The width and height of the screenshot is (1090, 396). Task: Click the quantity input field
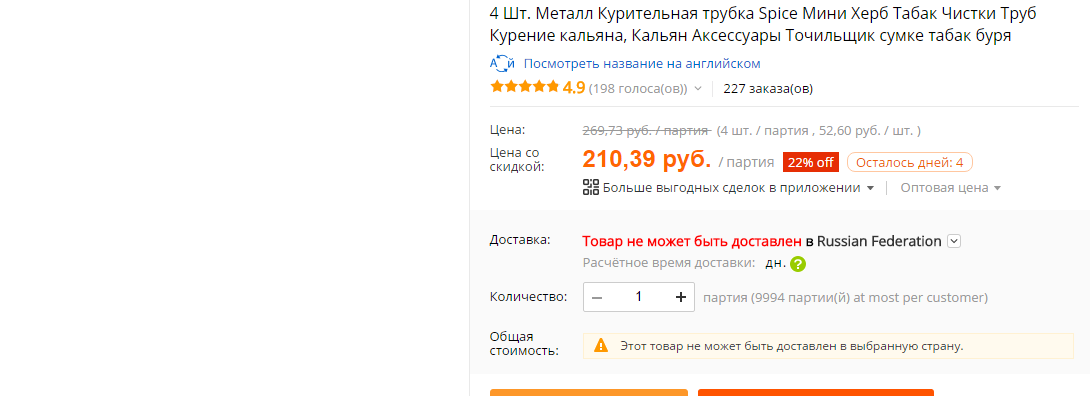tap(639, 297)
